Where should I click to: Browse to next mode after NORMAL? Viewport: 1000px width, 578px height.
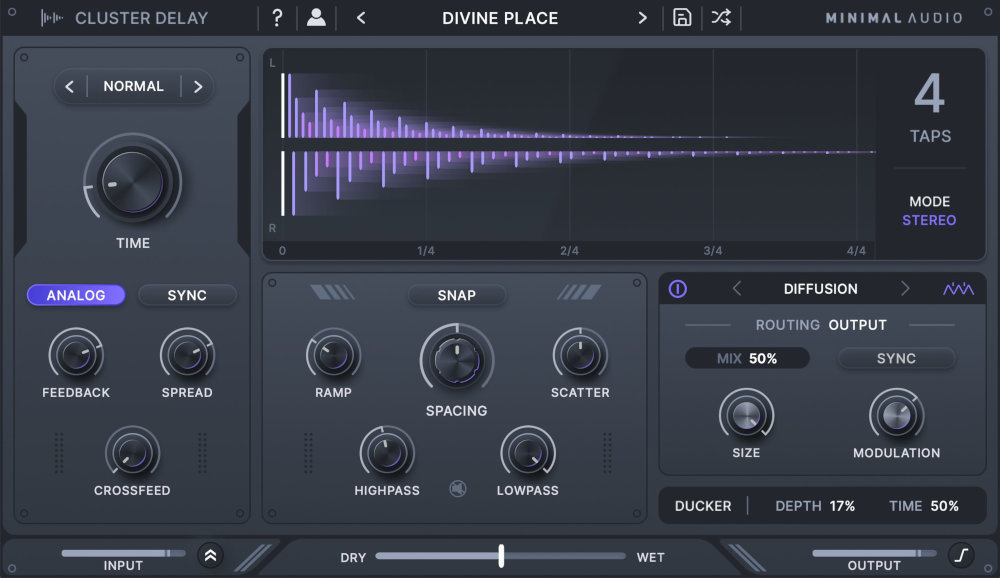197,86
